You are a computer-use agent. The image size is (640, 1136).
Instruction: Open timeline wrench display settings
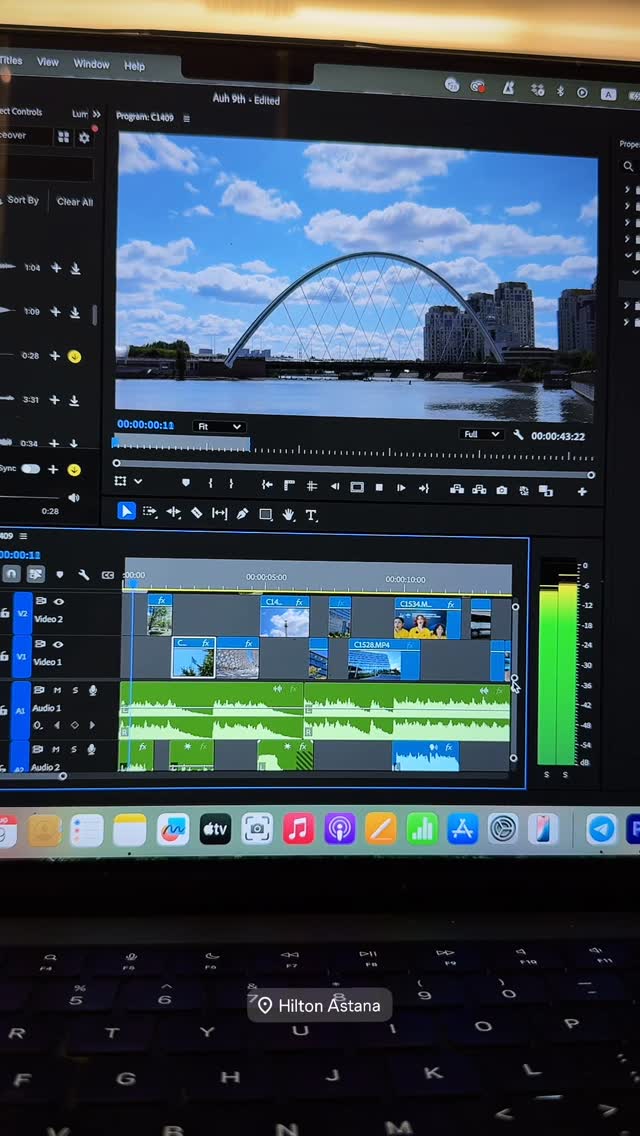pos(83,575)
